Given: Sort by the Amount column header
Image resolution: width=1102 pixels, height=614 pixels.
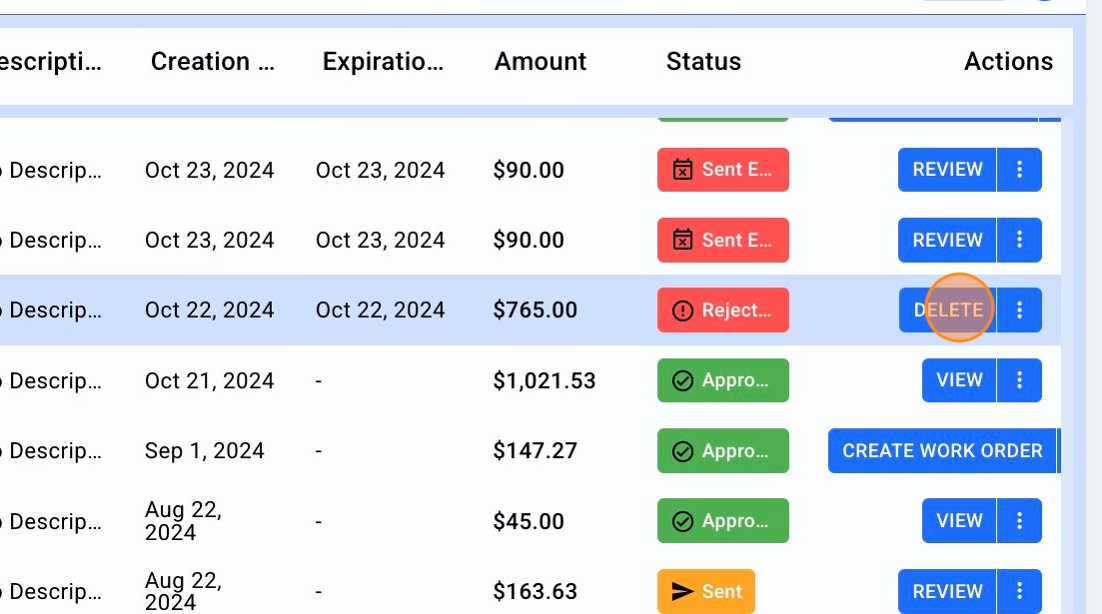Looking at the screenshot, I should [x=540, y=62].
